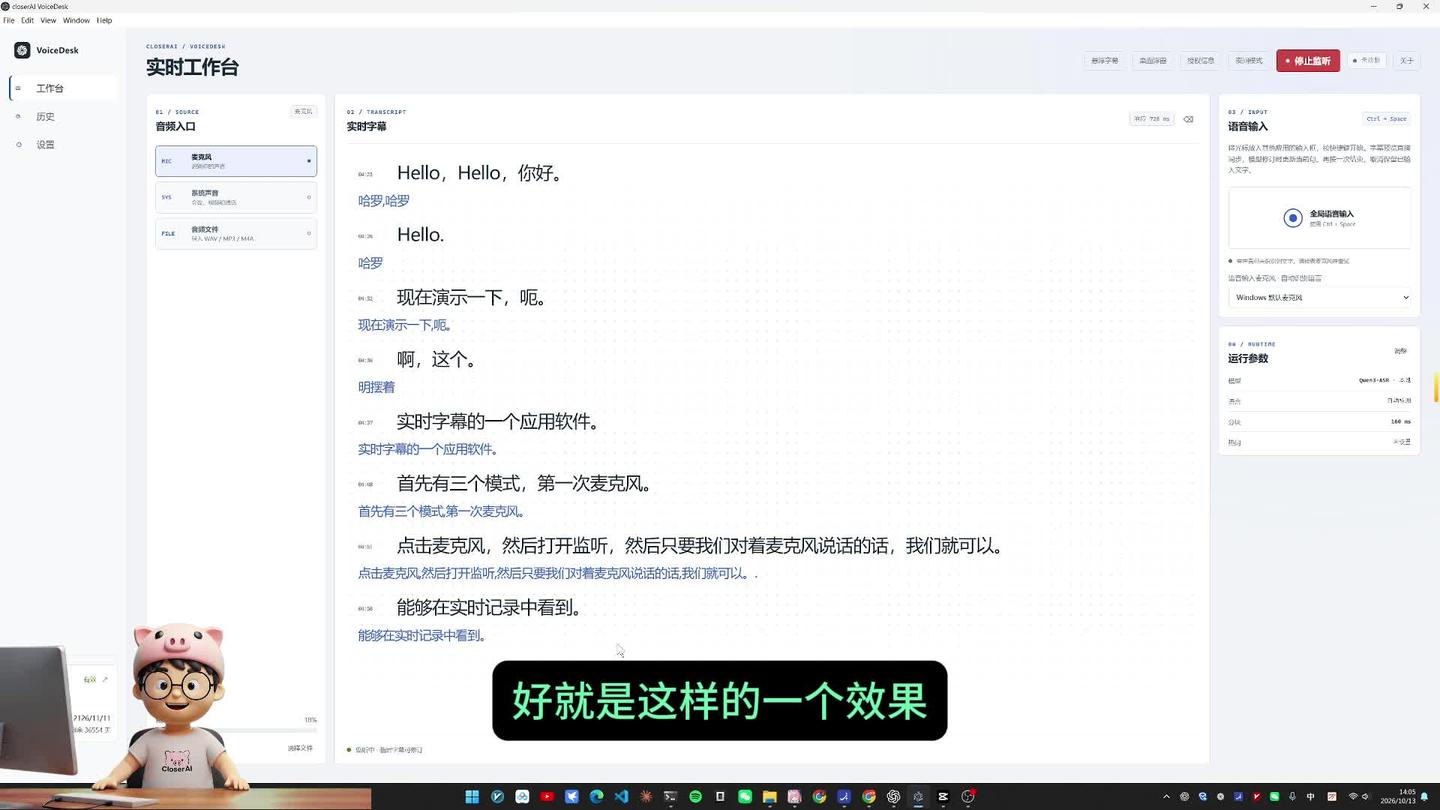Open Visual Studio Code from the taskbar
The width and height of the screenshot is (1440, 810).
pos(621,797)
